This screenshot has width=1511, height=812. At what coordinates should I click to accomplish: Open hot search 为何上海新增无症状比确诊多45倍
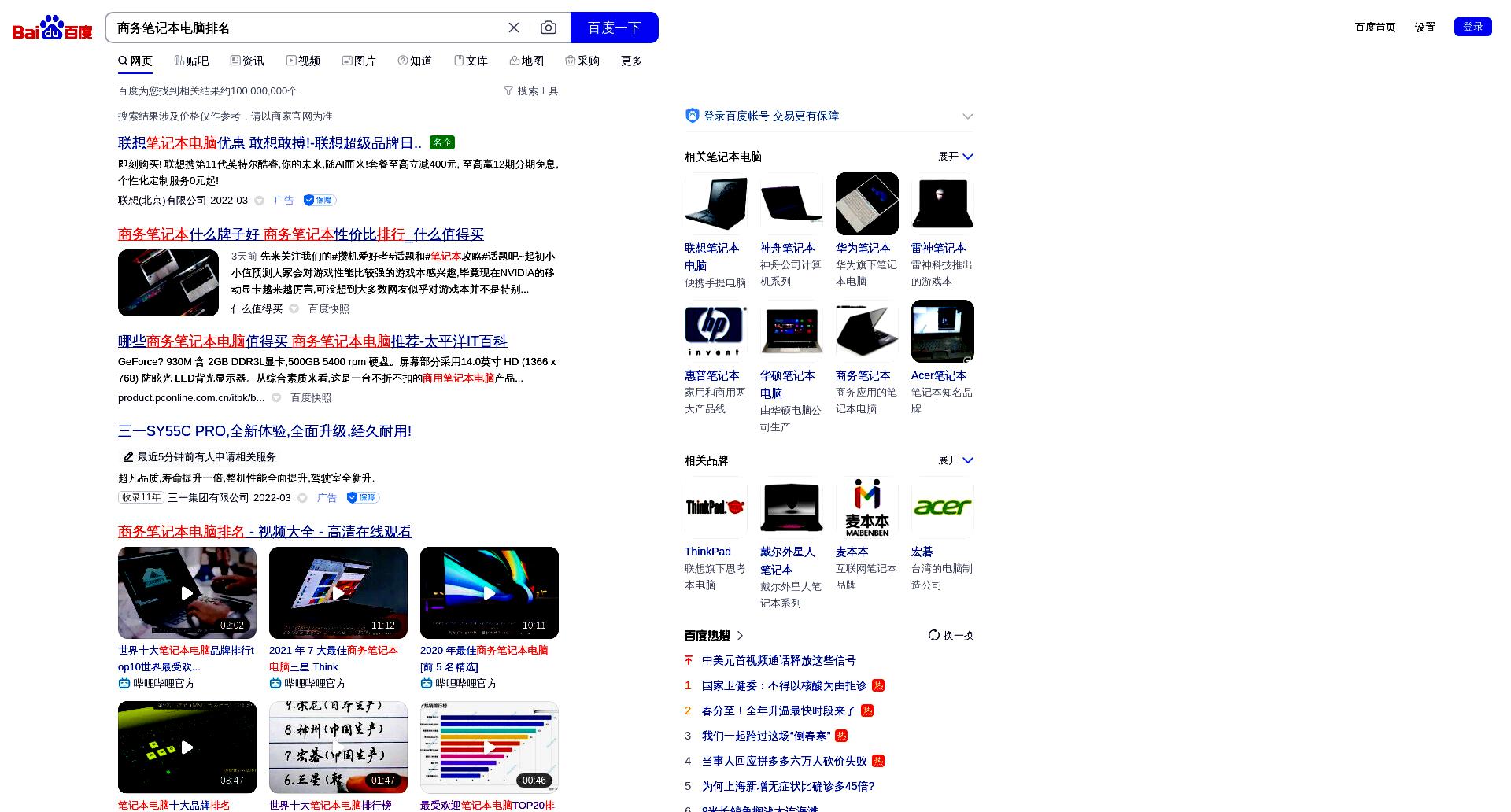(x=789, y=787)
